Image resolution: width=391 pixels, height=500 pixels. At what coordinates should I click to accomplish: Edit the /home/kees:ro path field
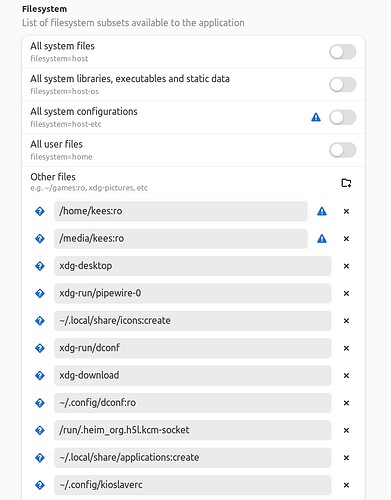(181, 211)
